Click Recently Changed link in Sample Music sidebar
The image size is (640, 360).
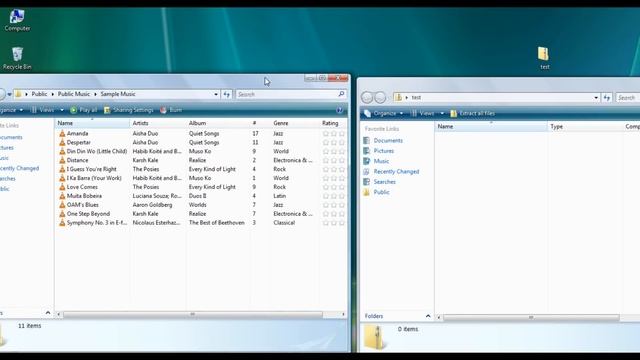[x=20, y=168]
